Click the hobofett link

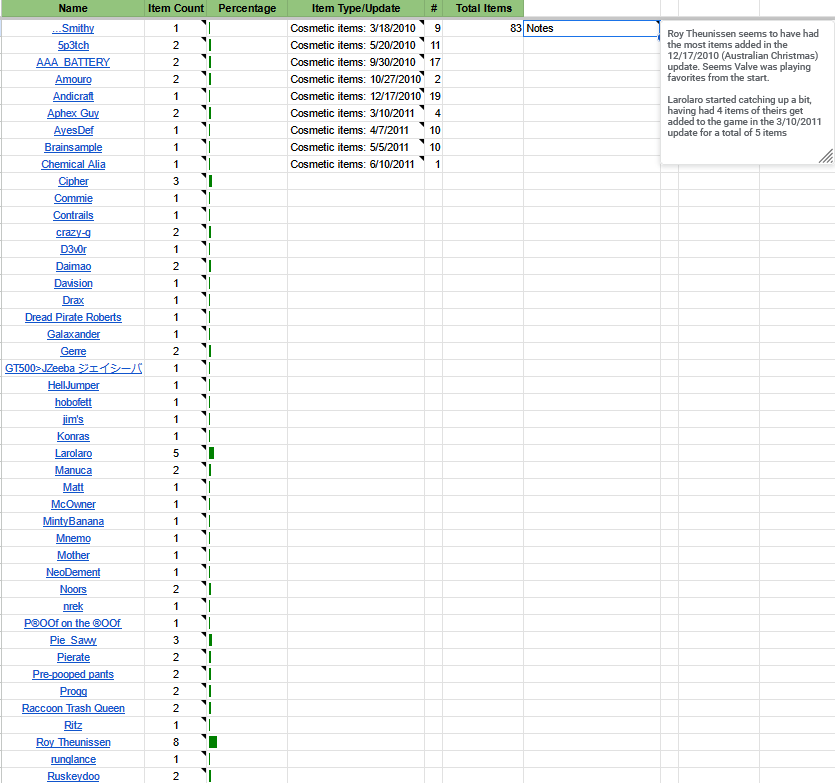pos(73,403)
